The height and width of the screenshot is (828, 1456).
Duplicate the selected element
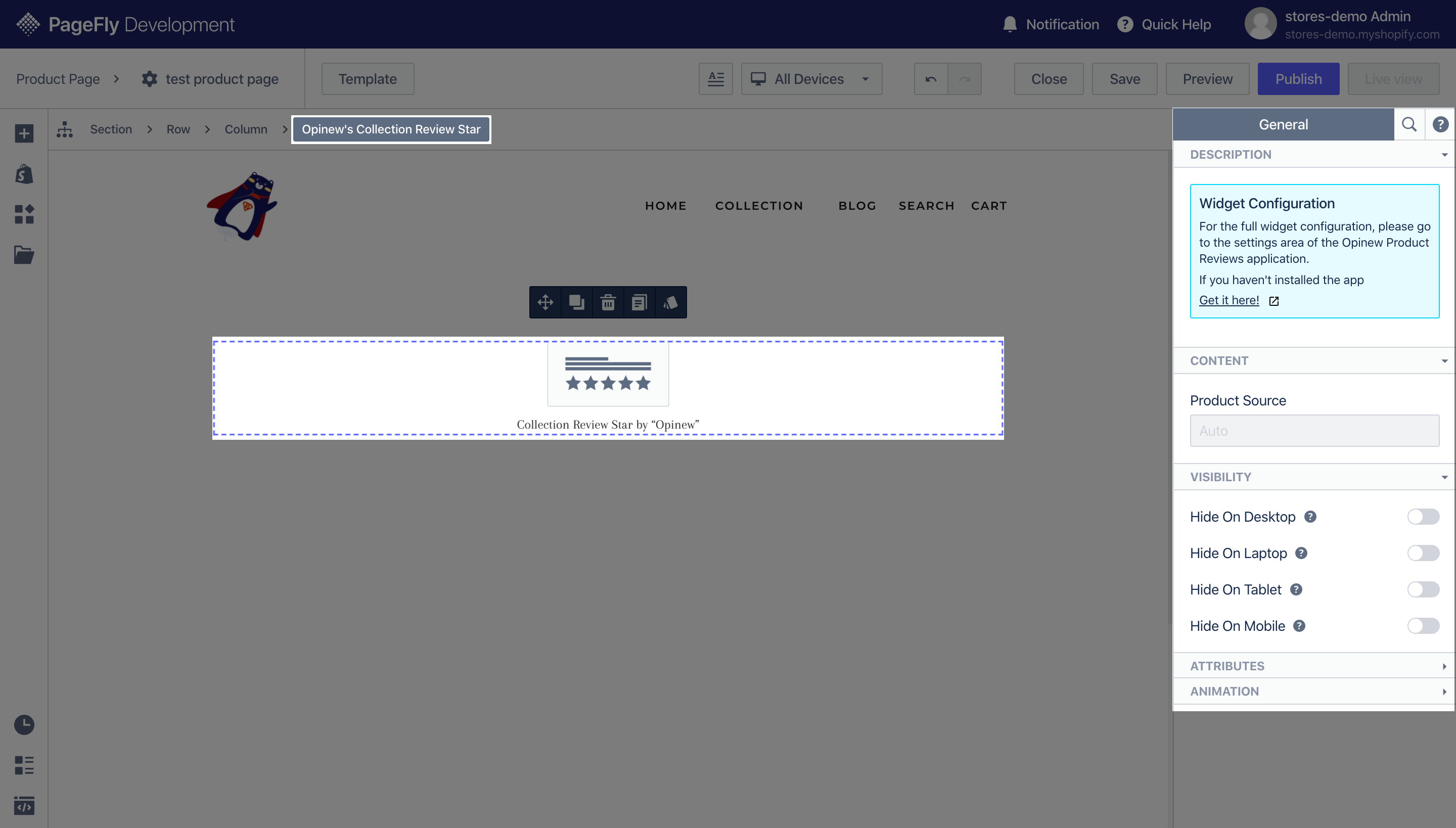(x=577, y=302)
